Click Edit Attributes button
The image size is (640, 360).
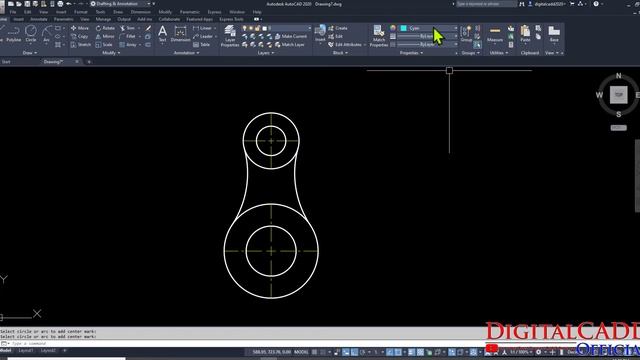(345, 44)
